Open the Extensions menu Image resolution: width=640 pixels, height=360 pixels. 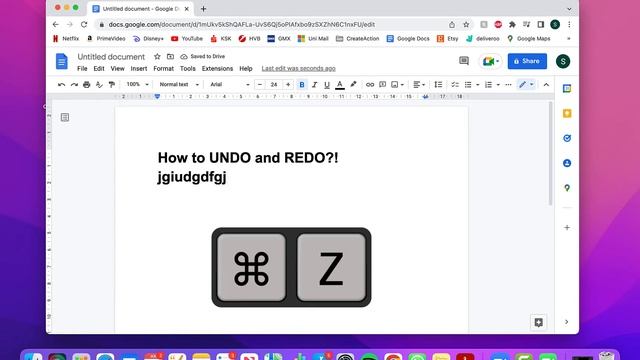[x=217, y=69]
